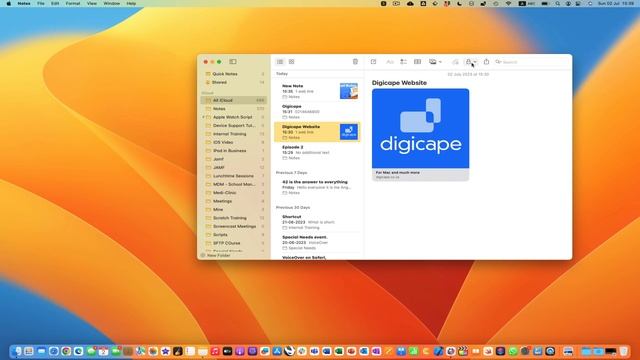This screenshot has width=640, height=360.
Task: Click the Search field in Notes
Action: point(531,62)
